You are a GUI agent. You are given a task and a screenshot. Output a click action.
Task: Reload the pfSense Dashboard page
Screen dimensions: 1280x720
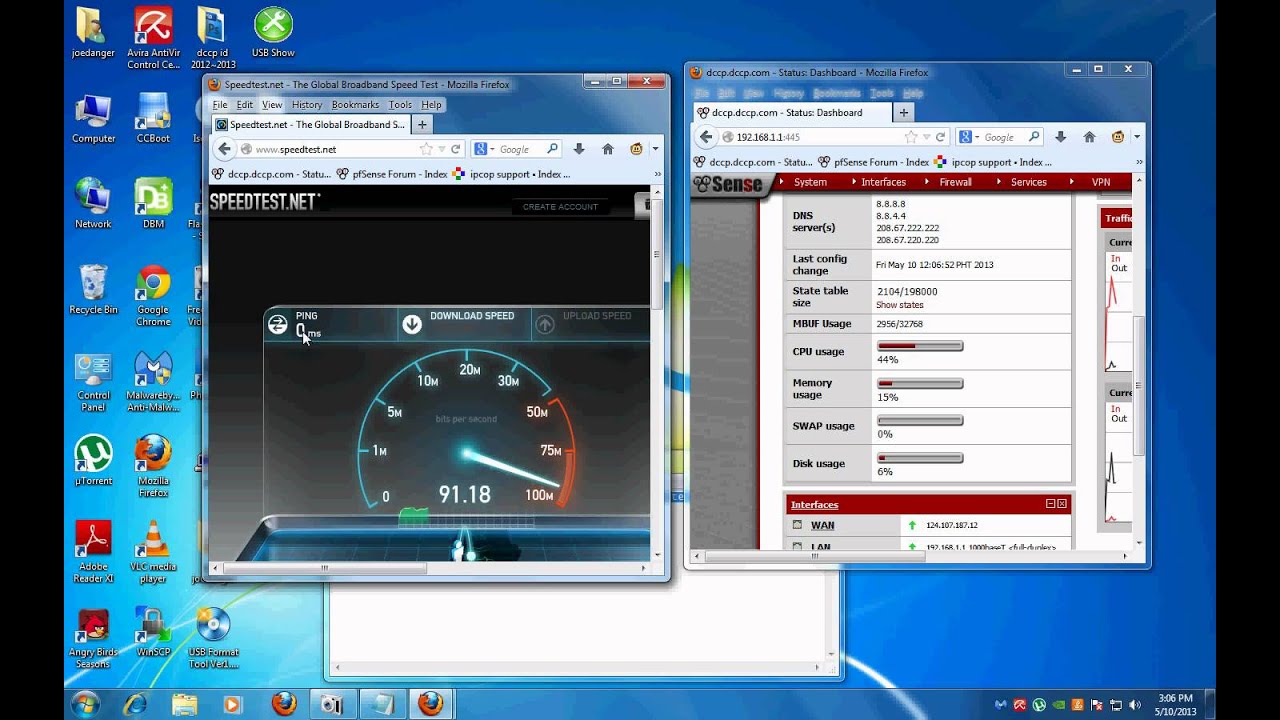tap(941, 137)
